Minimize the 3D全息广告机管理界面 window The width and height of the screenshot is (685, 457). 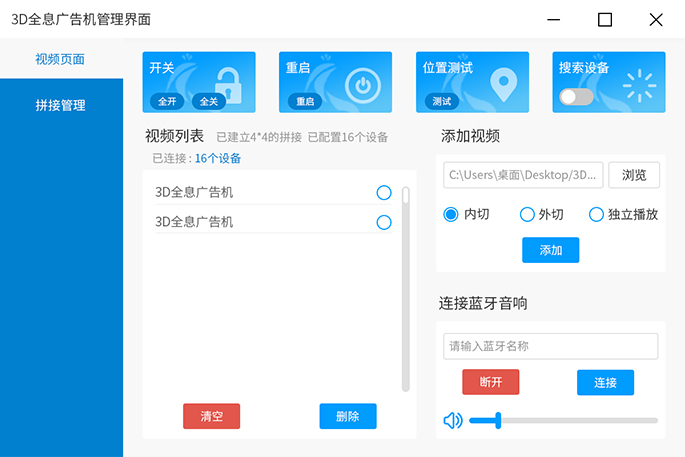554,20
